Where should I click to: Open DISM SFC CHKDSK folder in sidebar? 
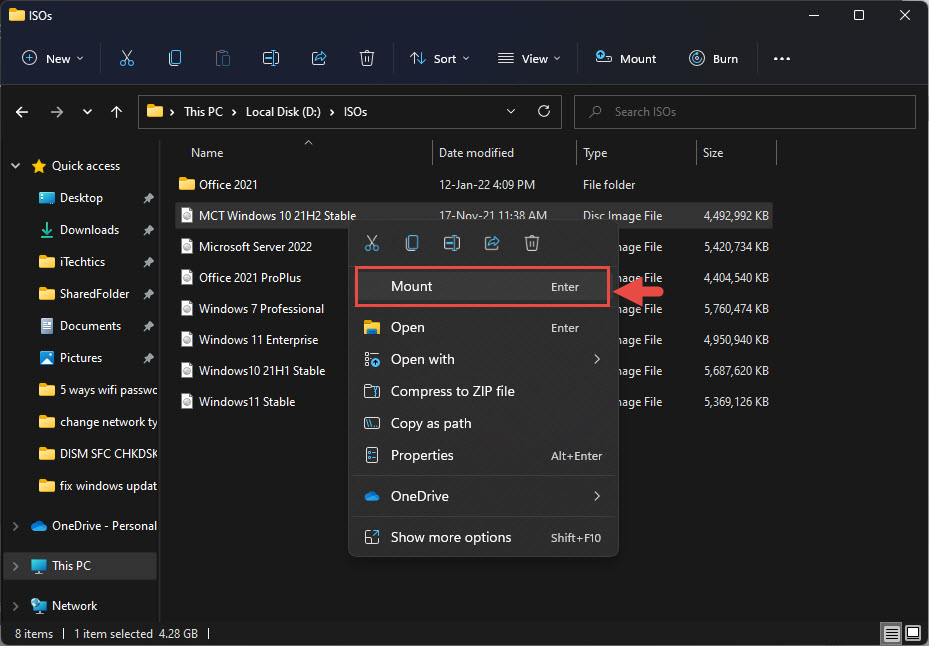tap(98, 453)
